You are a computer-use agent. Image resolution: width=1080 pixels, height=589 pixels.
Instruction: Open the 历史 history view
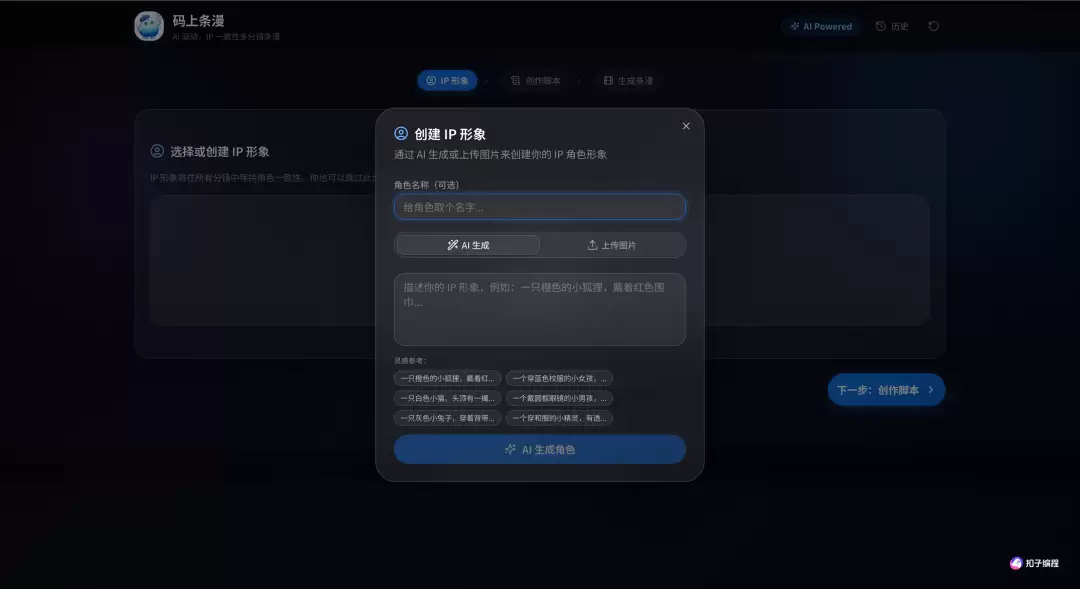tap(892, 26)
